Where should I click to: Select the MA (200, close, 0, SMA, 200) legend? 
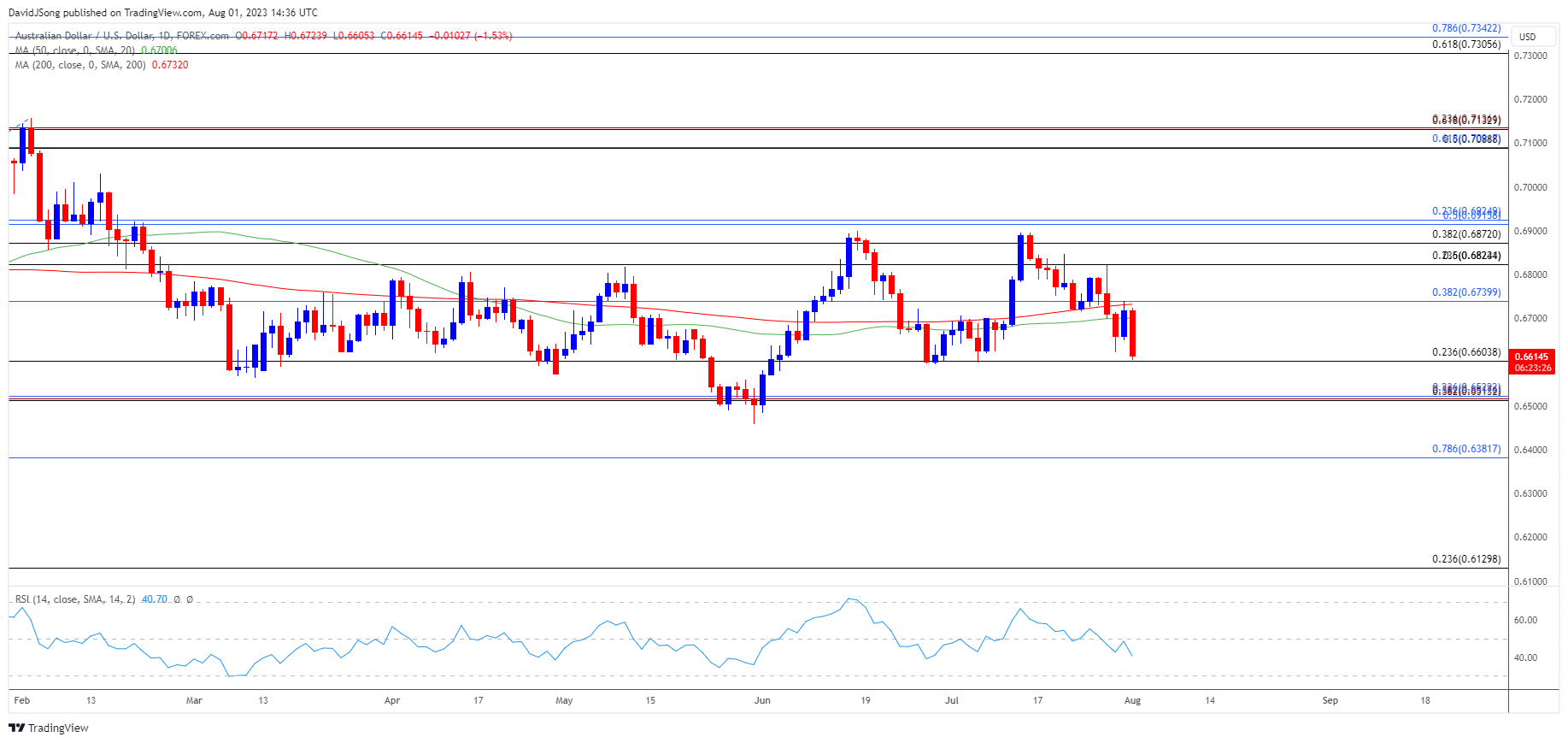80,65
